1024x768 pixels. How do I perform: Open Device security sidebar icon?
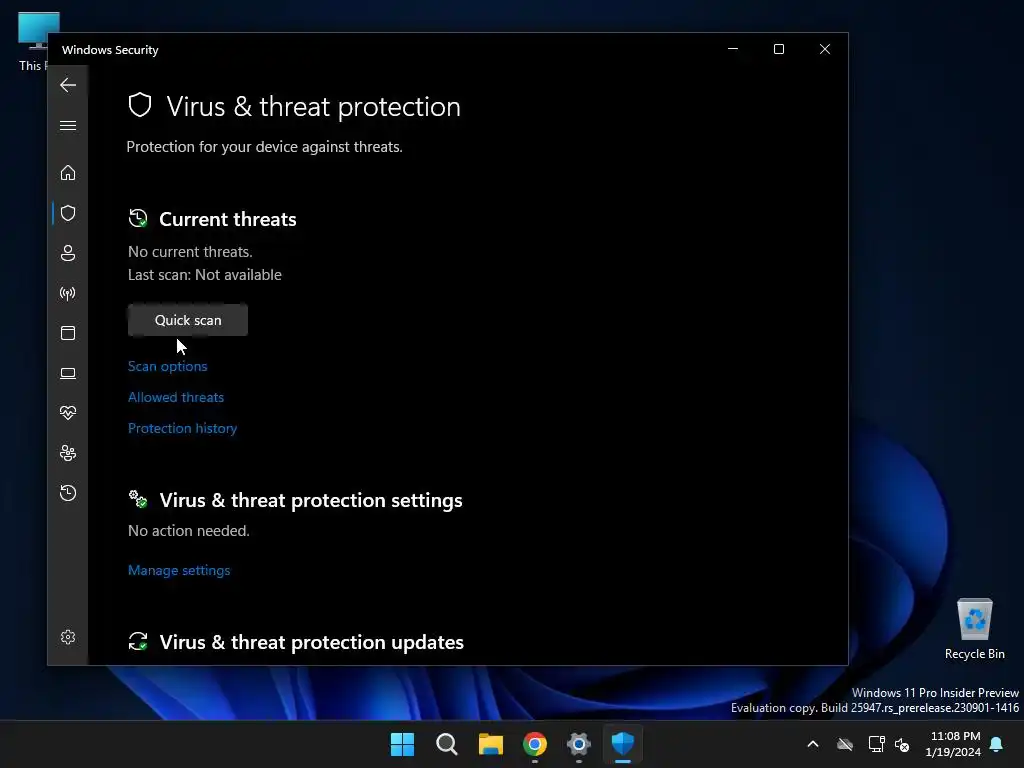68,373
